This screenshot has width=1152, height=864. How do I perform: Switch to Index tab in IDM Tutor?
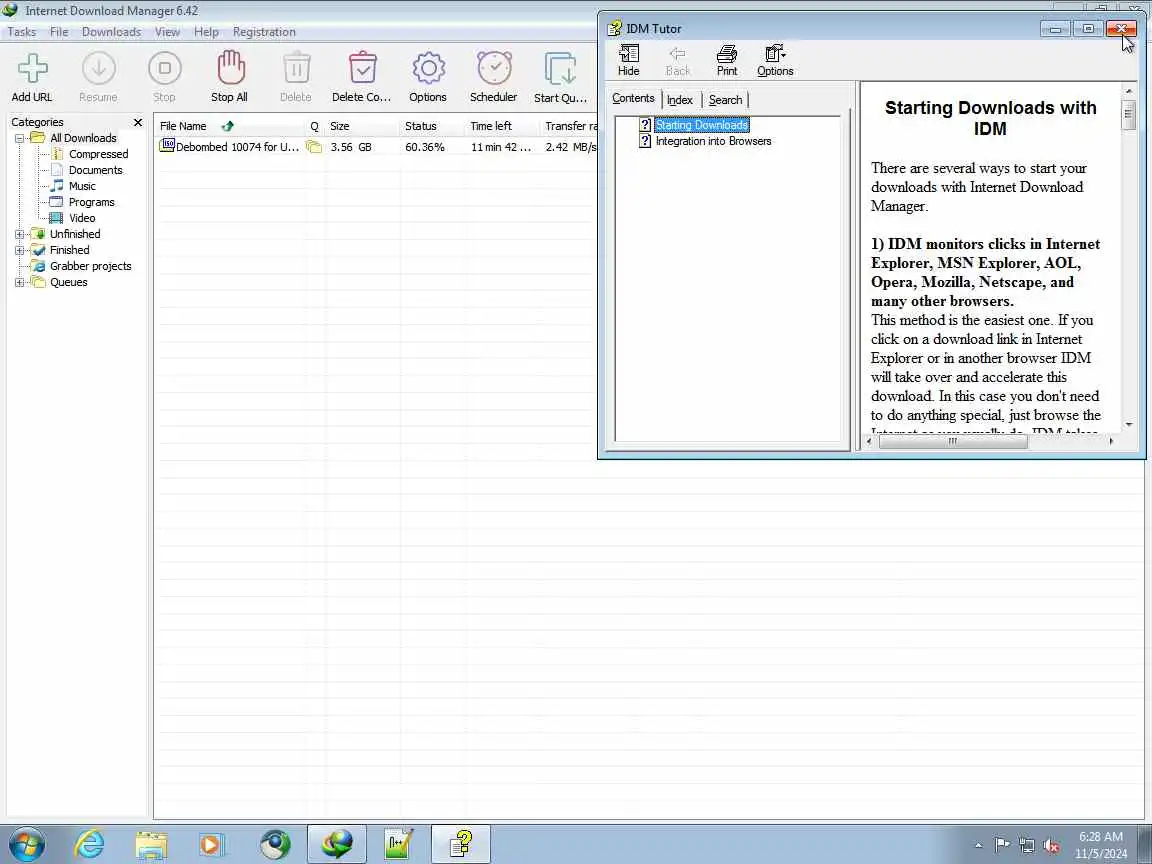click(x=680, y=100)
